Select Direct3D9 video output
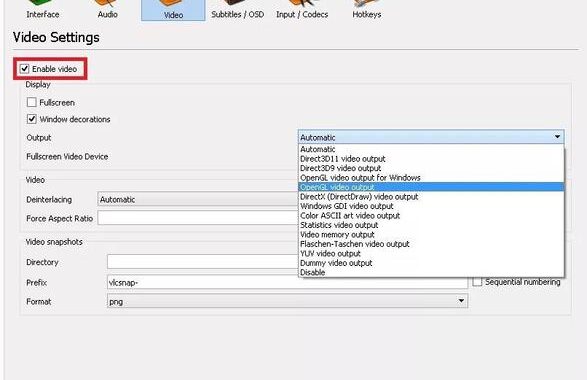This screenshot has height=380, width=587. [431, 168]
